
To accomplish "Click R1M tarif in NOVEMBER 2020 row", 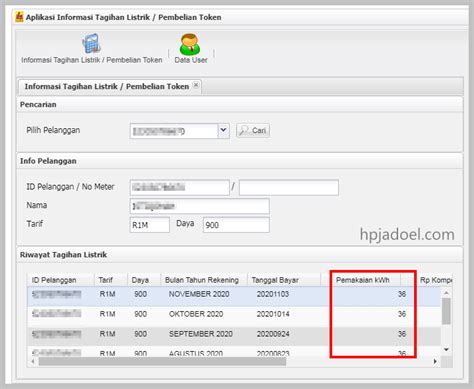I will [107, 294].
